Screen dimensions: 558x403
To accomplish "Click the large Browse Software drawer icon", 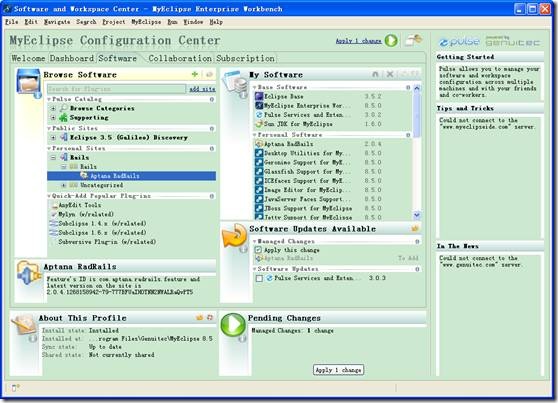I will 28,82.
